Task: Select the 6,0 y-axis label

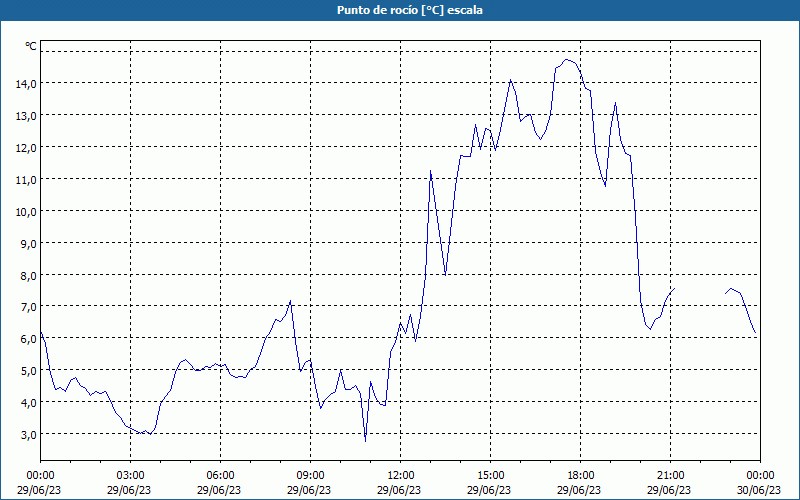Action: point(28,339)
